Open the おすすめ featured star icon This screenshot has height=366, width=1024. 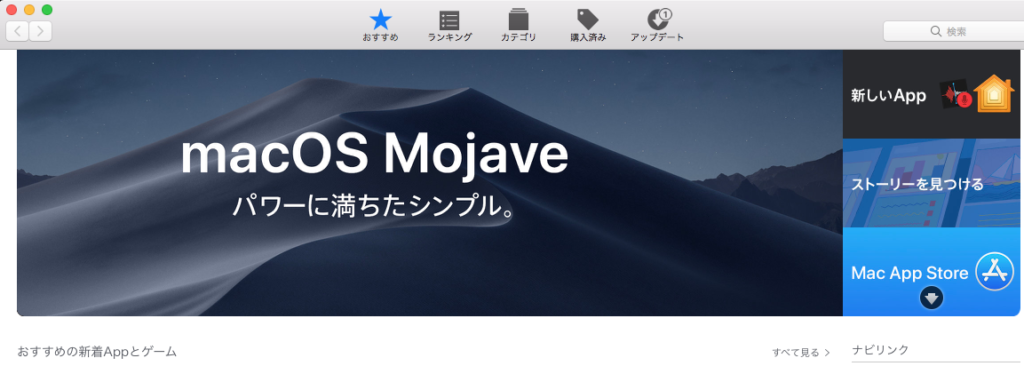[380, 20]
